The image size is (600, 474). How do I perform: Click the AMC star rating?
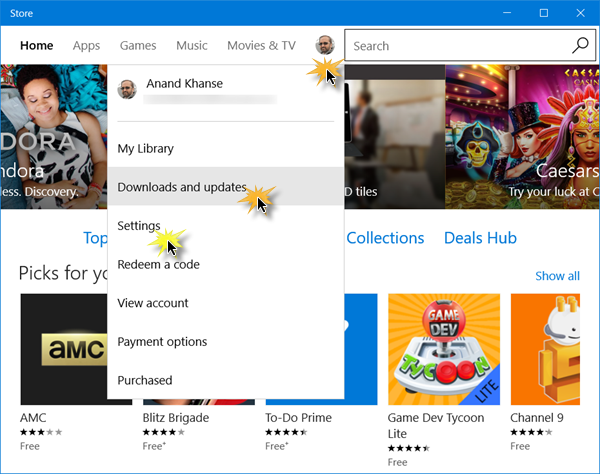coord(41,432)
